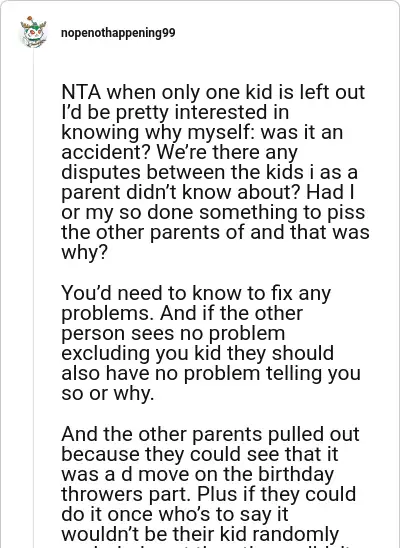Click the text "parent didn't know about? Had I"
The width and height of the screenshot is (400, 548).
(x=208, y=192)
